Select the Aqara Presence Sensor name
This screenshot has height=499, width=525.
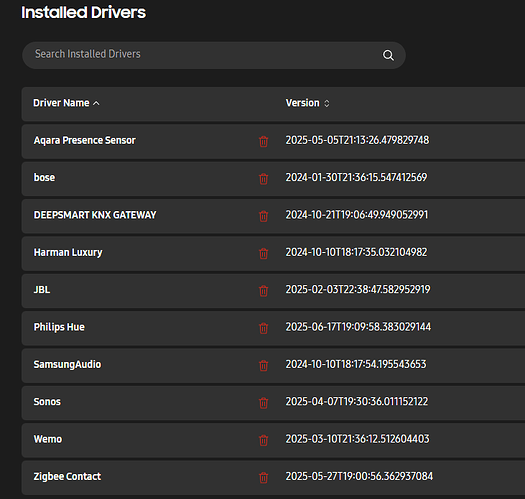[x=85, y=140]
